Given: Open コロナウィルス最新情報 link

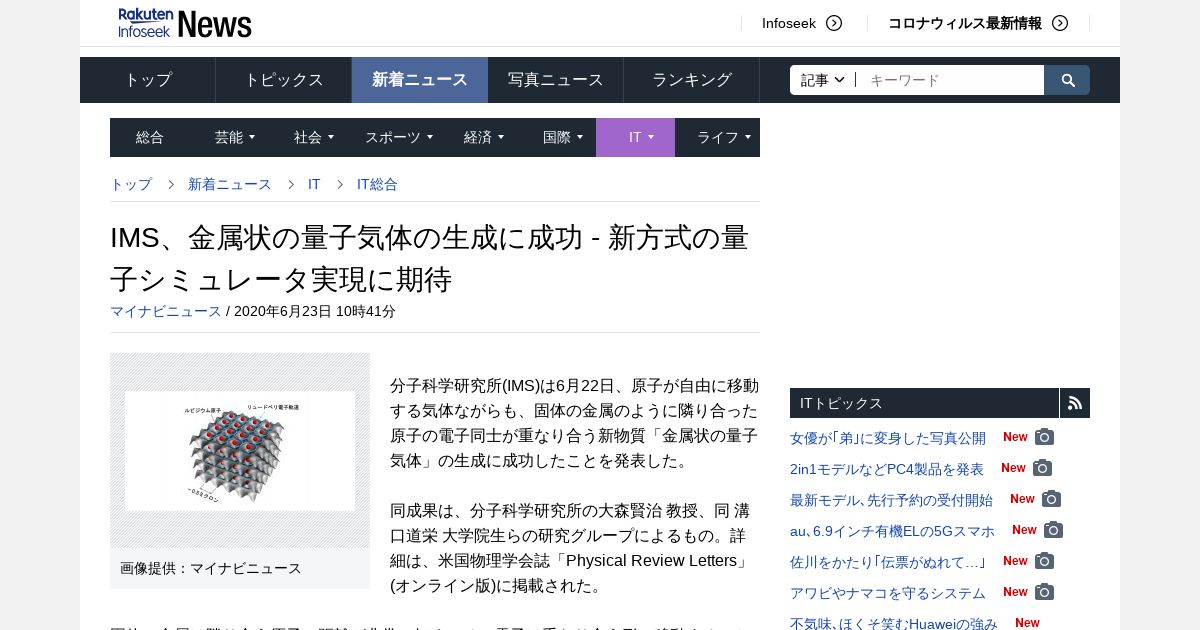Looking at the screenshot, I should click(x=965, y=23).
